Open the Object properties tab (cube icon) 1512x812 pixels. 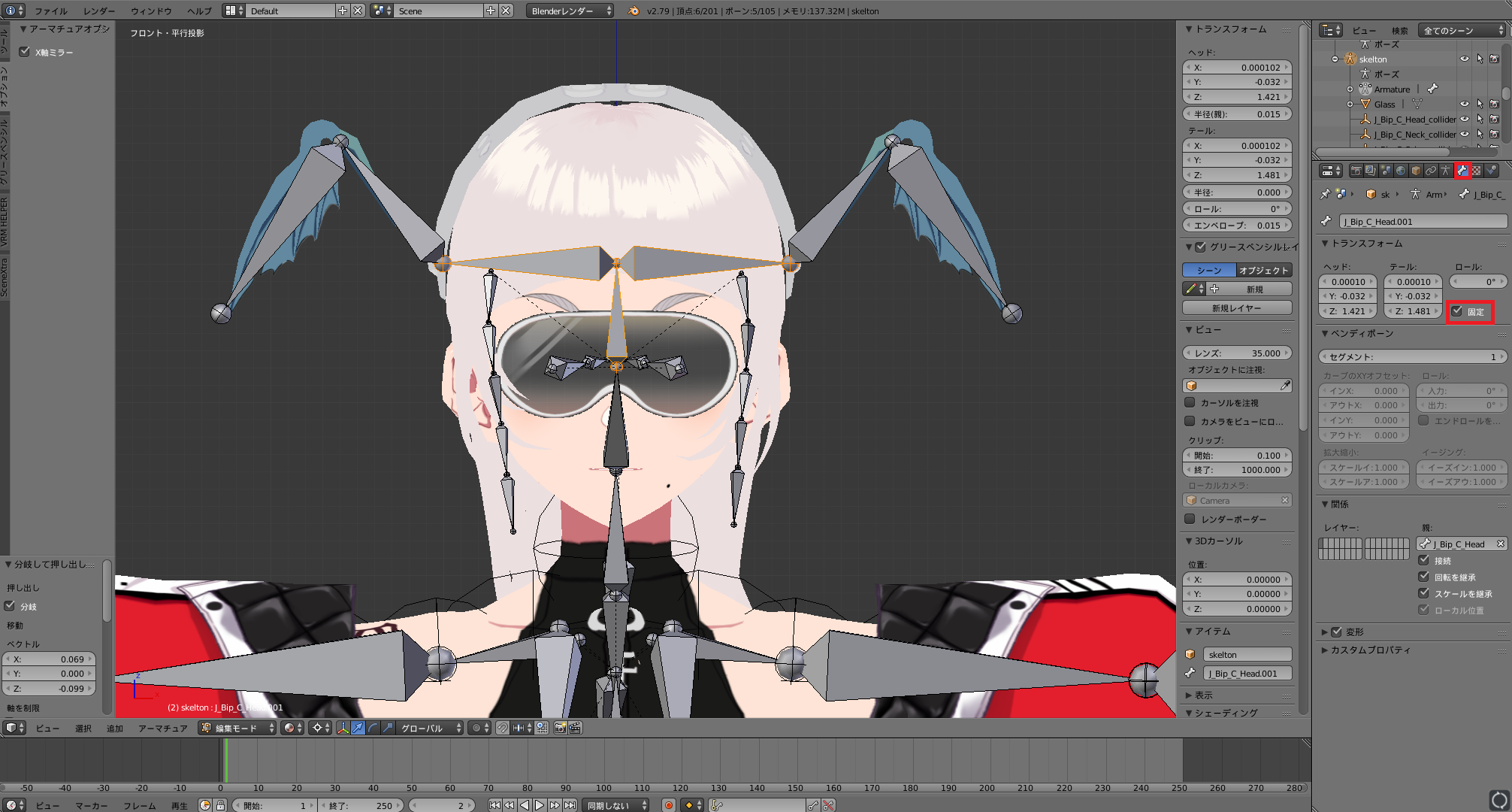(1415, 171)
